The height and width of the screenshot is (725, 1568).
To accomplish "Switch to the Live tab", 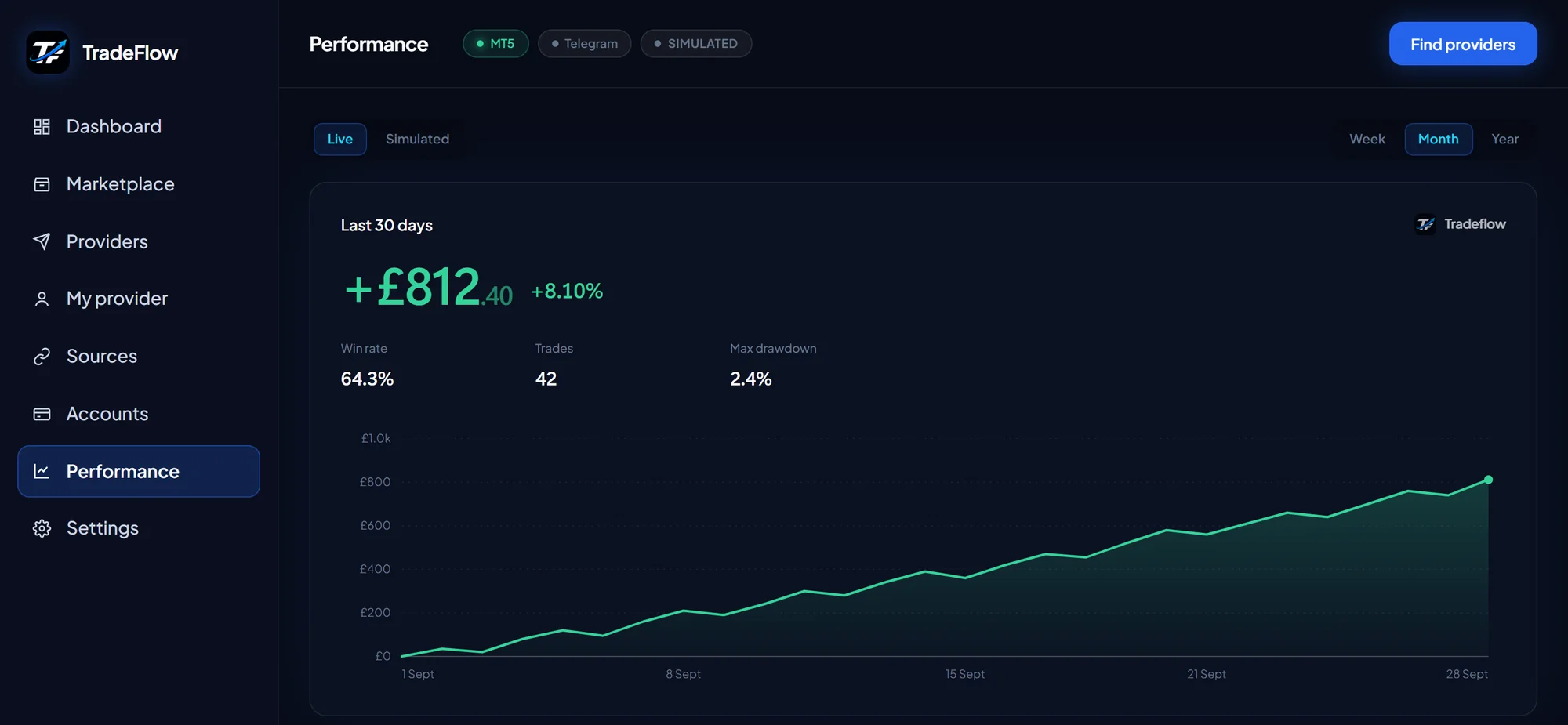I will click(x=340, y=140).
